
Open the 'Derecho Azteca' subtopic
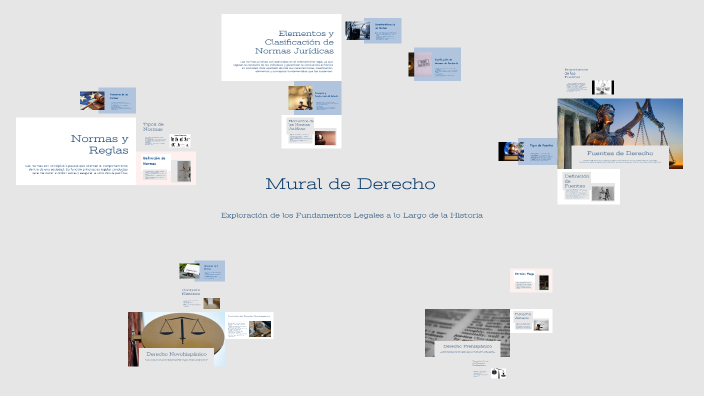[x=531, y=321]
